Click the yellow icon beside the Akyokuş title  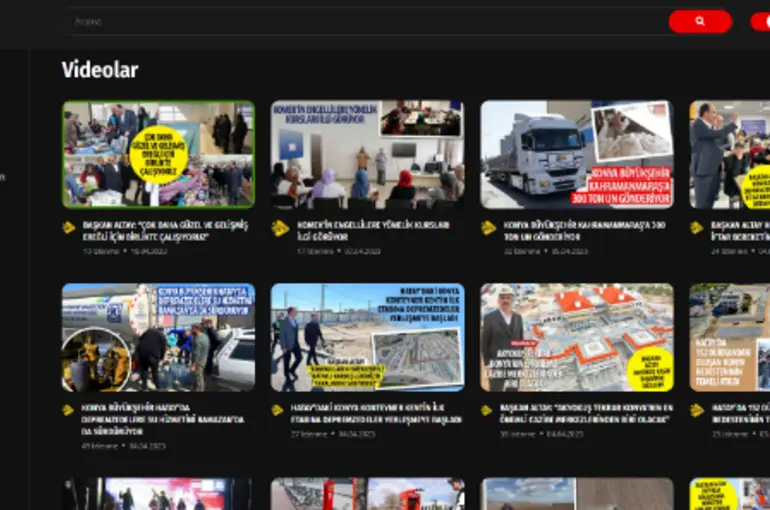pos(487,410)
